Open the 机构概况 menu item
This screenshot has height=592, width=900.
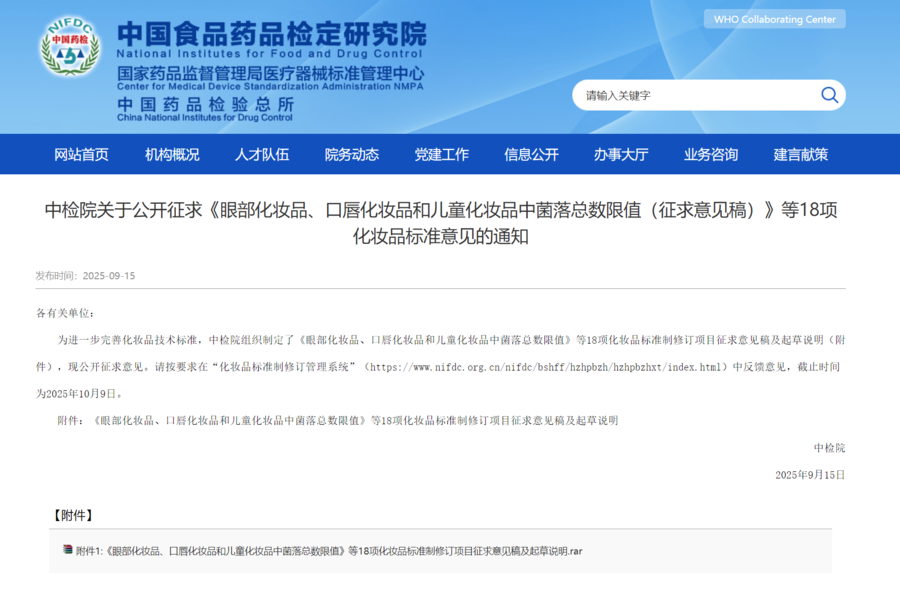[172, 154]
